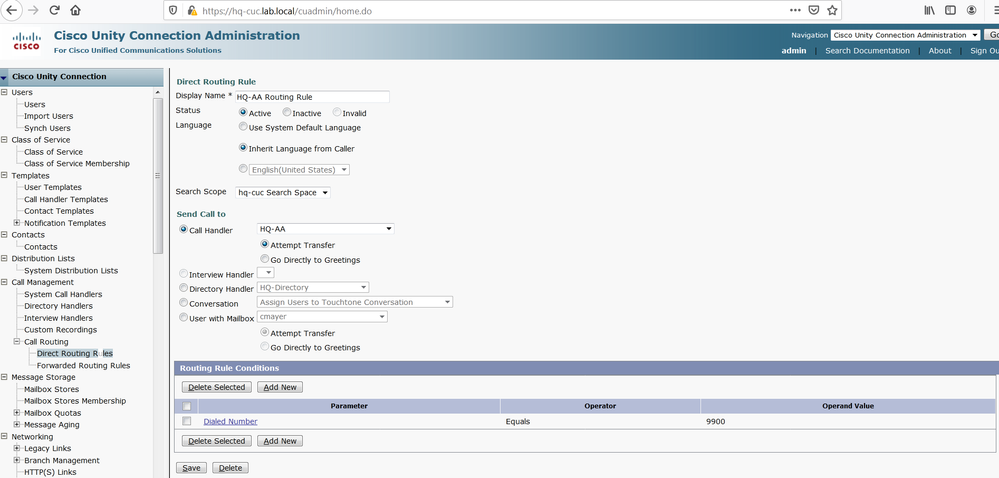Click the browser address bar URL
This screenshot has width=999, height=478.
(287, 11)
